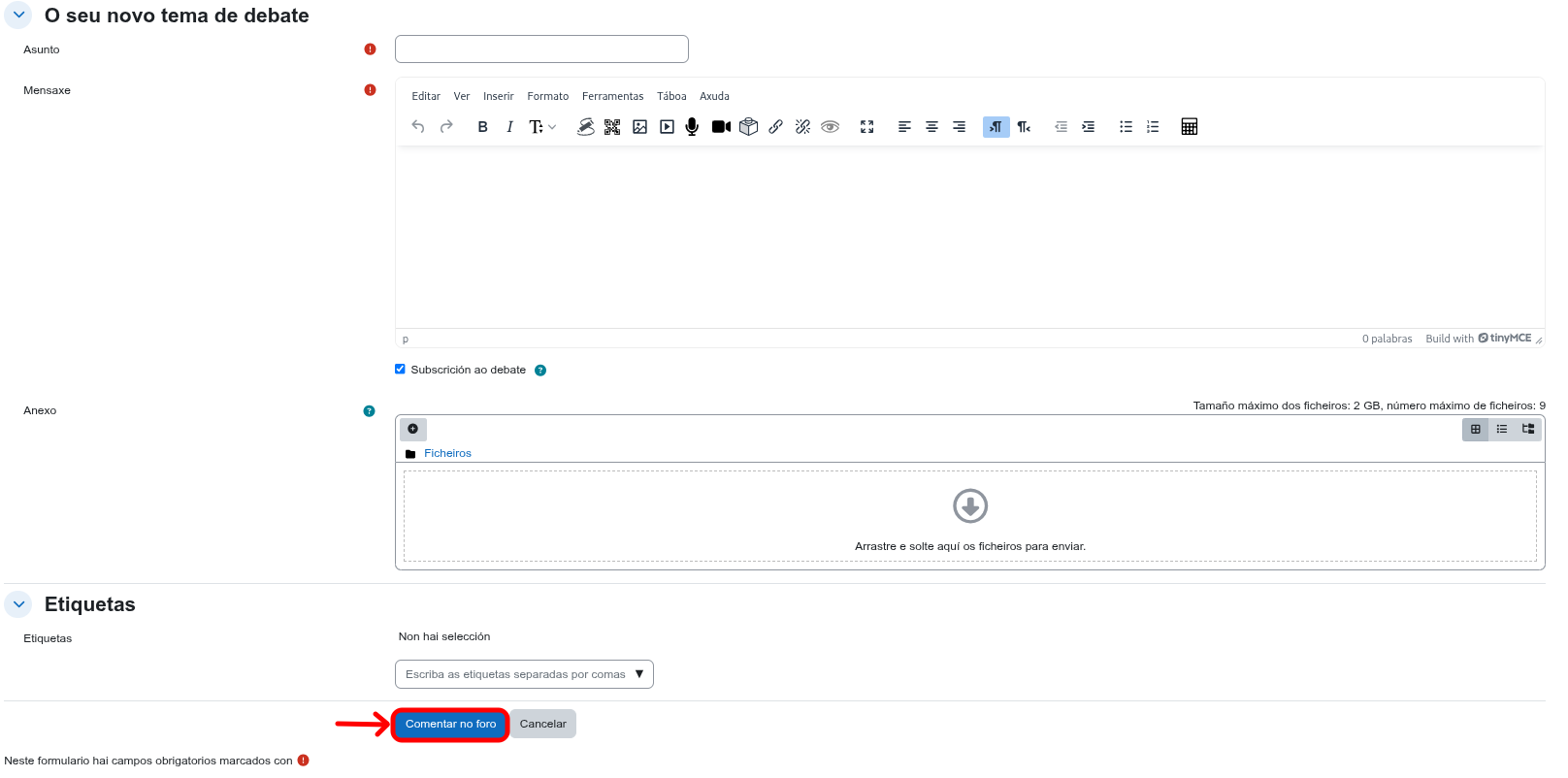The height and width of the screenshot is (778, 1568).
Task: Select left-to-right text direction
Action: (996, 127)
